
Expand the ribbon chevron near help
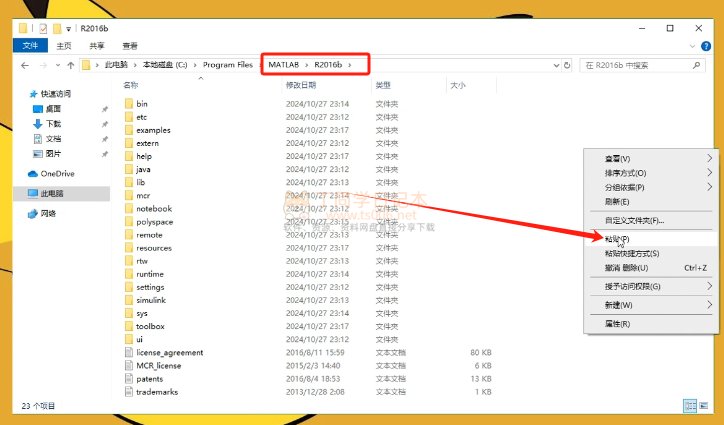click(x=692, y=46)
